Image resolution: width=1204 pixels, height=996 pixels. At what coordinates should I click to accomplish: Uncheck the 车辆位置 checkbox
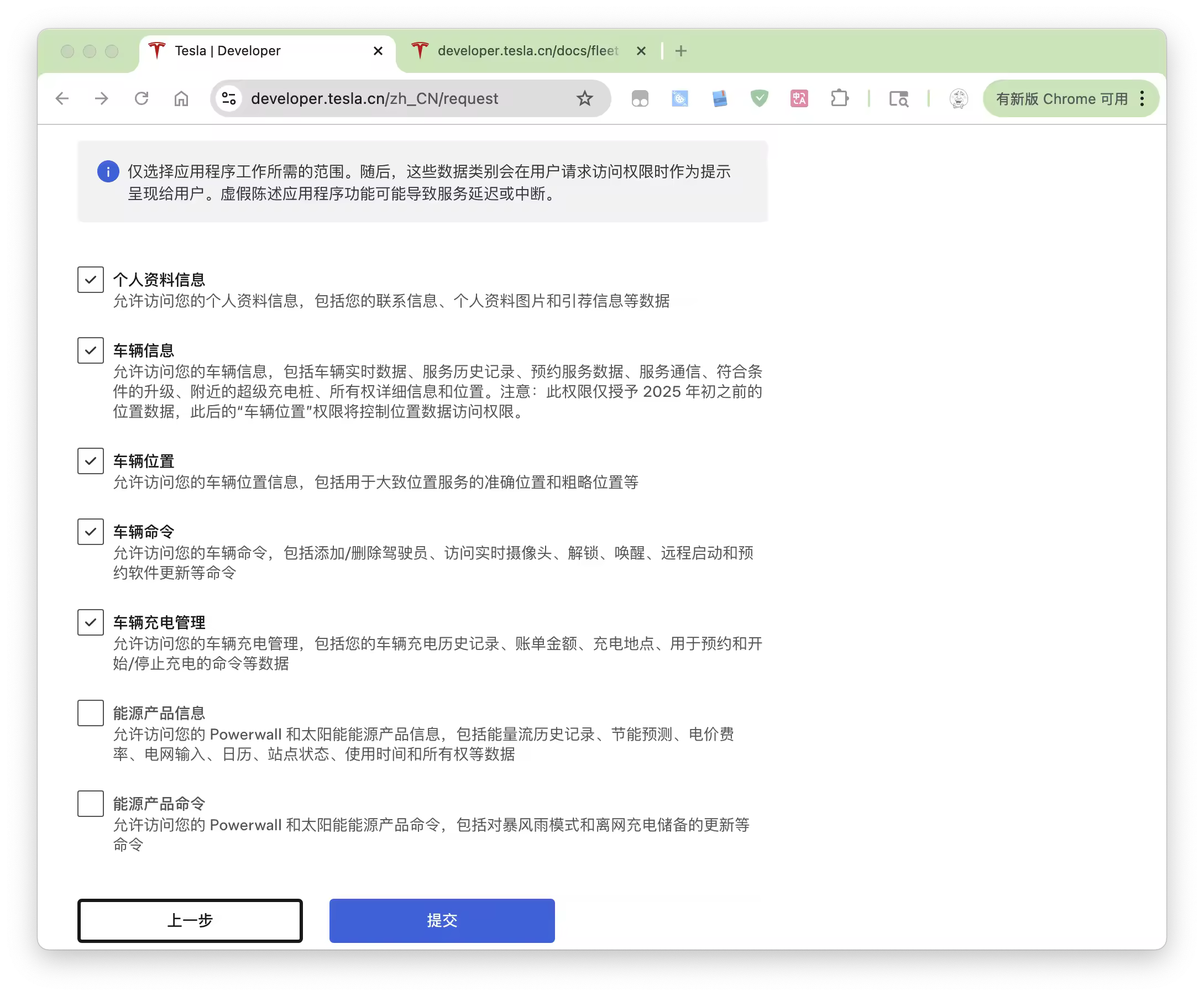pyautogui.click(x=91, y=461)
